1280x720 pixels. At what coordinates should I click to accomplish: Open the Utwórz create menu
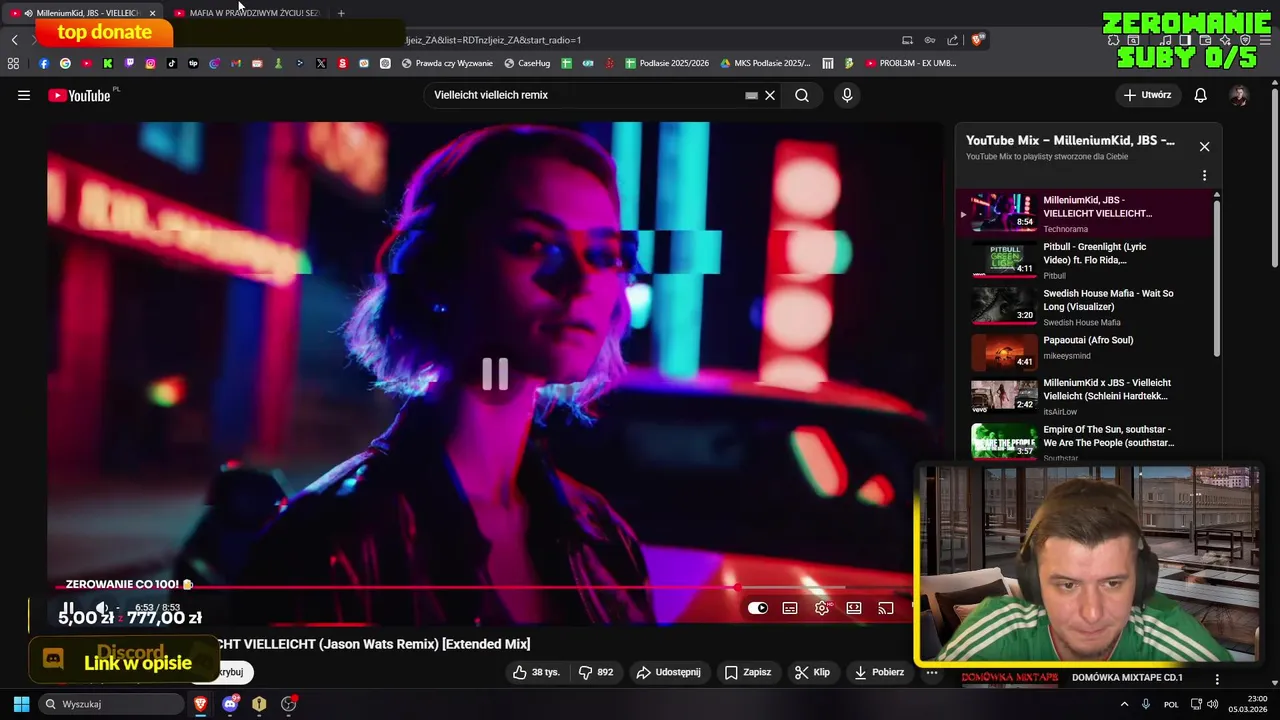(1147, 95)
